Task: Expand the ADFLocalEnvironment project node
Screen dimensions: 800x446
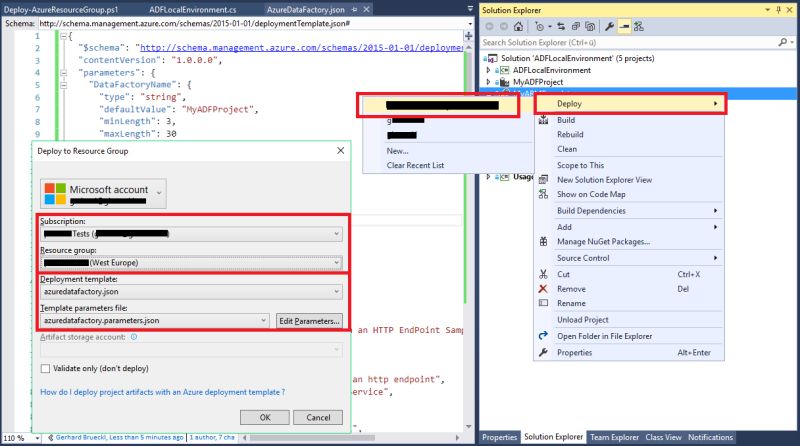Action: pyautogui.click(x=488, y=70)
